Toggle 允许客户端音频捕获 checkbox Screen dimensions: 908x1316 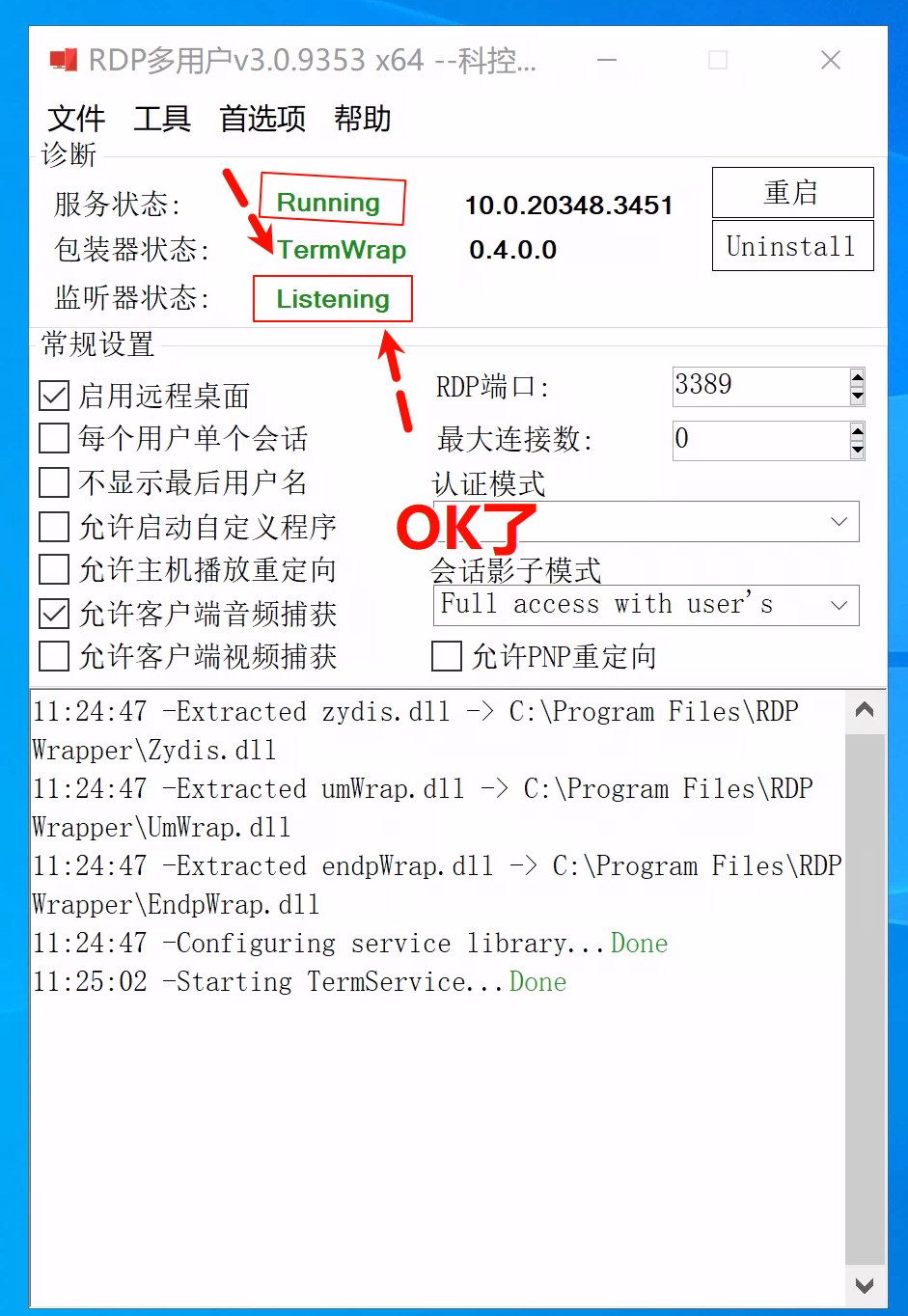(x=54, y=614)
